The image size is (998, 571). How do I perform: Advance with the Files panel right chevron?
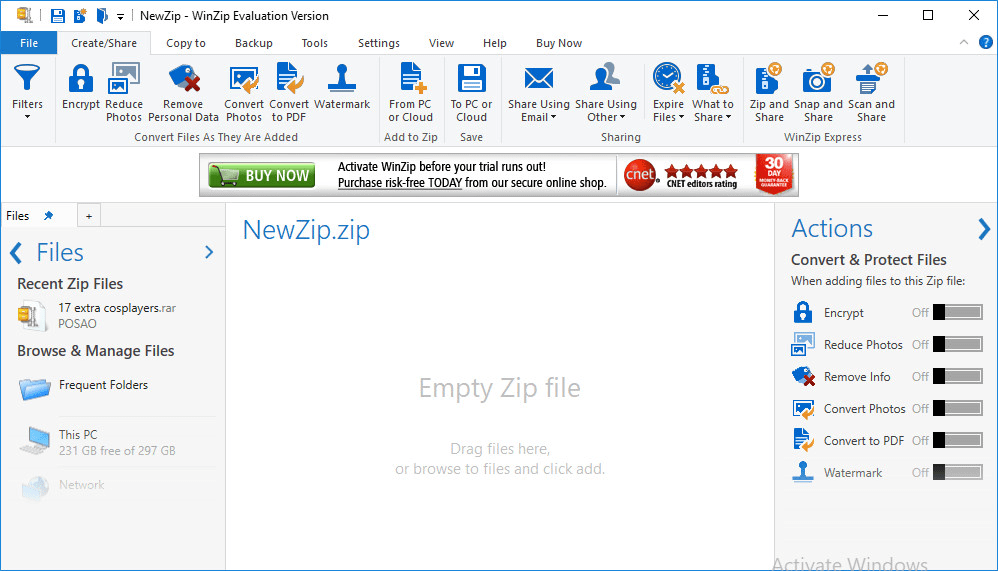point(209,252)
